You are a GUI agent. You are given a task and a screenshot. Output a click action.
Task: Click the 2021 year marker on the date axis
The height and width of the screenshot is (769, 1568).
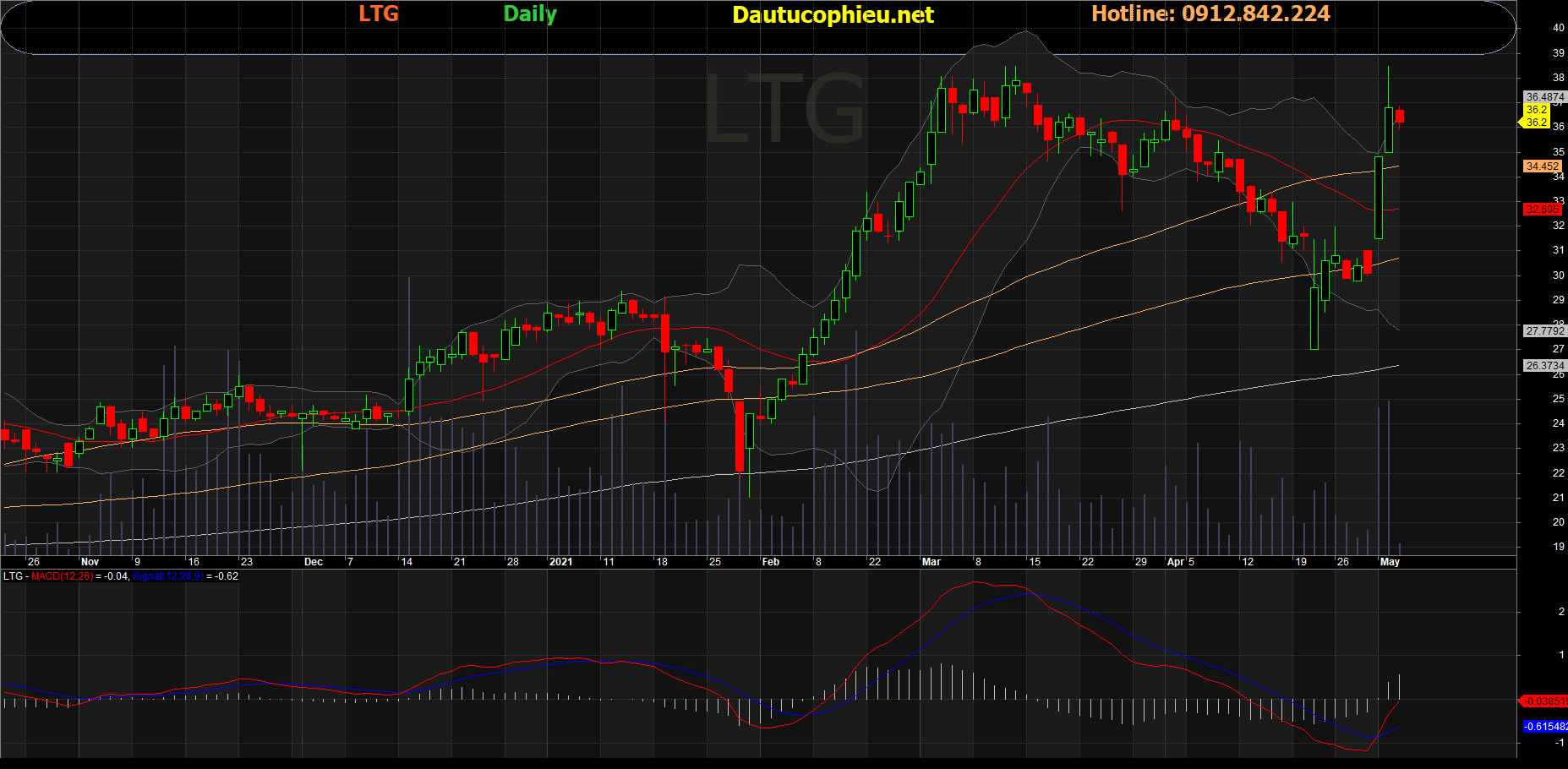[x=560, y=562]
